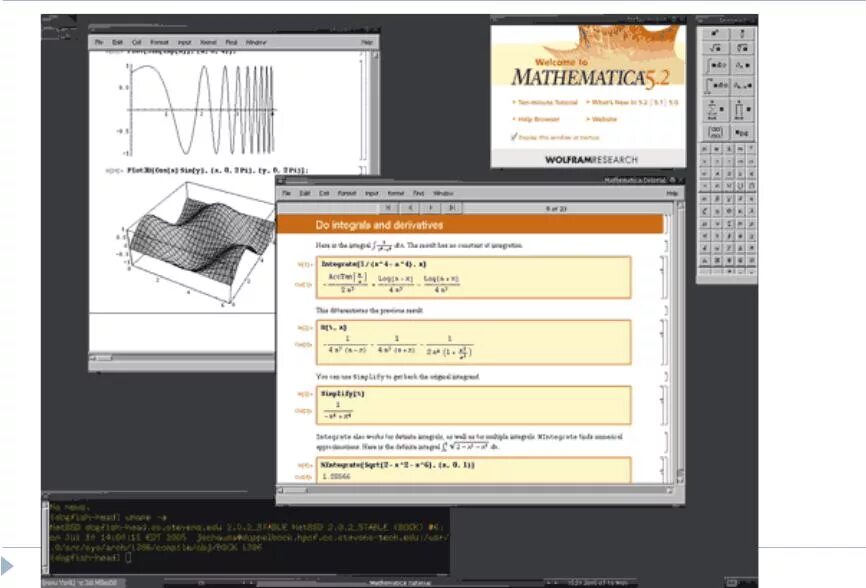Click the tutorial window horizontal scrollbar
The height and width of the screenshot is (588, 866).
(x=475, y=490)
